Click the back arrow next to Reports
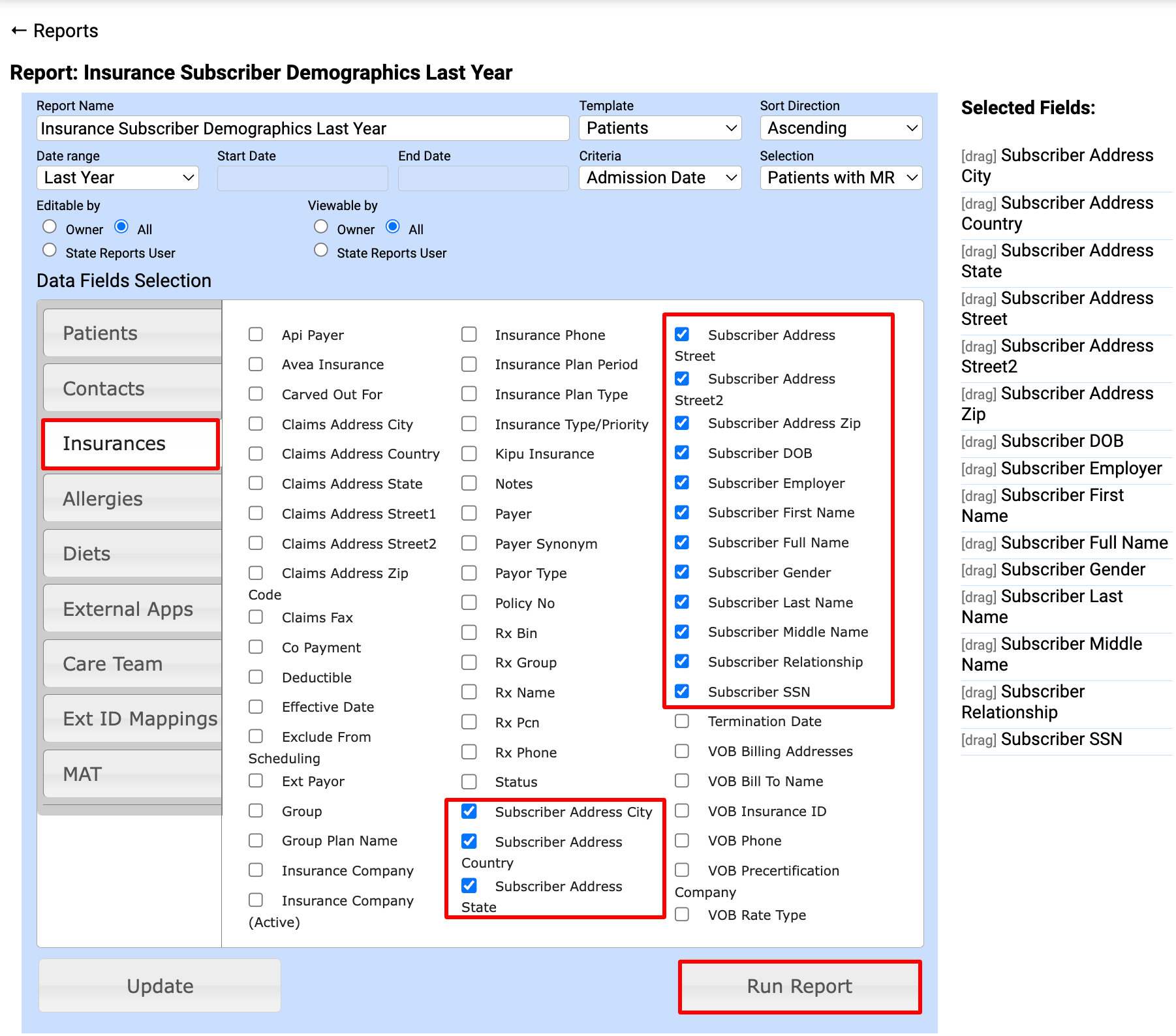This screenshot has width=1176, height=1036. [x=19, y=31]
